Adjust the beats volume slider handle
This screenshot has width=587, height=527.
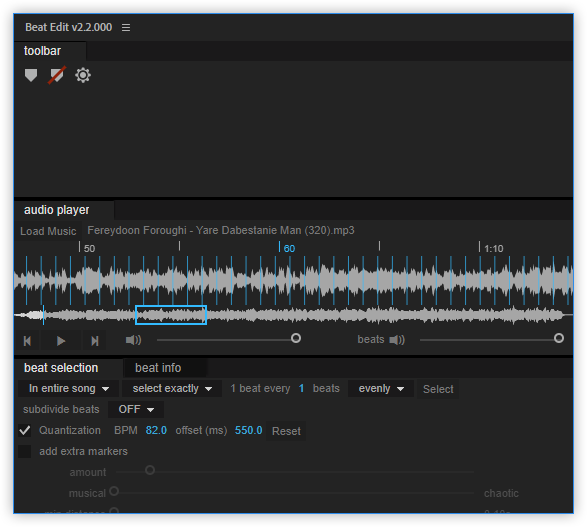[559, 338]
